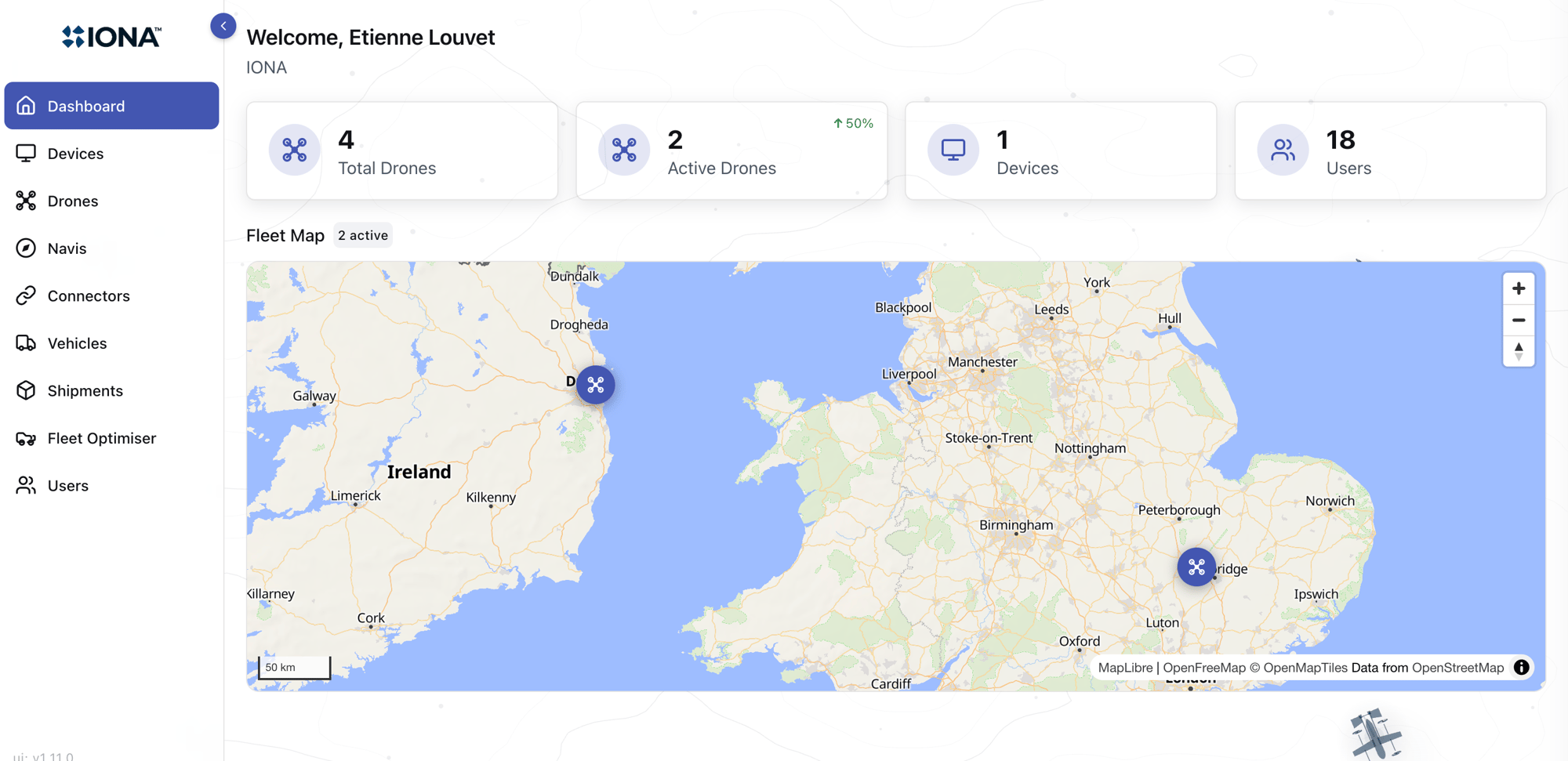Open Devices using the monitor icon
Viewport: 1568px width, 761px height.
(26, 154)
